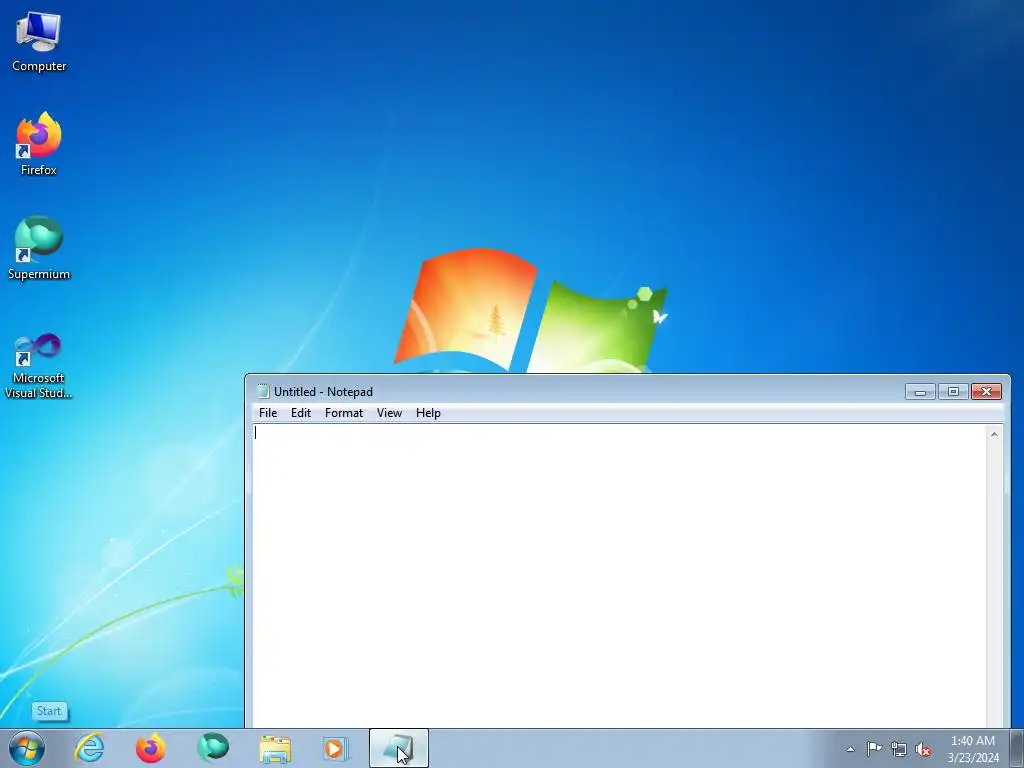Maximize the Notepad window
Viewport: 1024px width, 768px height.
tap(953, 392)
